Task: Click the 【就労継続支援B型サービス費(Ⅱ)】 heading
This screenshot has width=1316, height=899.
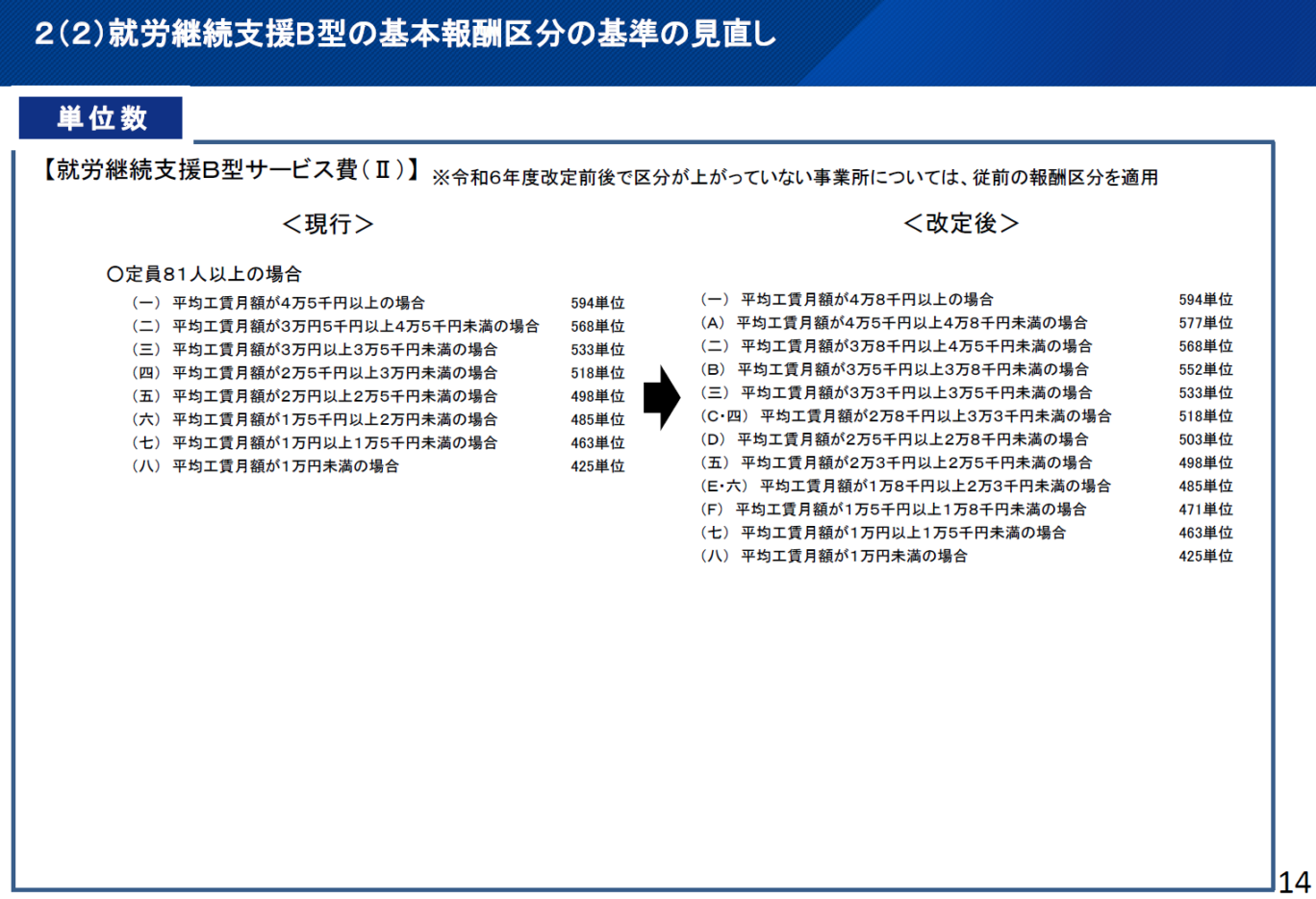Action: (229, 170)
